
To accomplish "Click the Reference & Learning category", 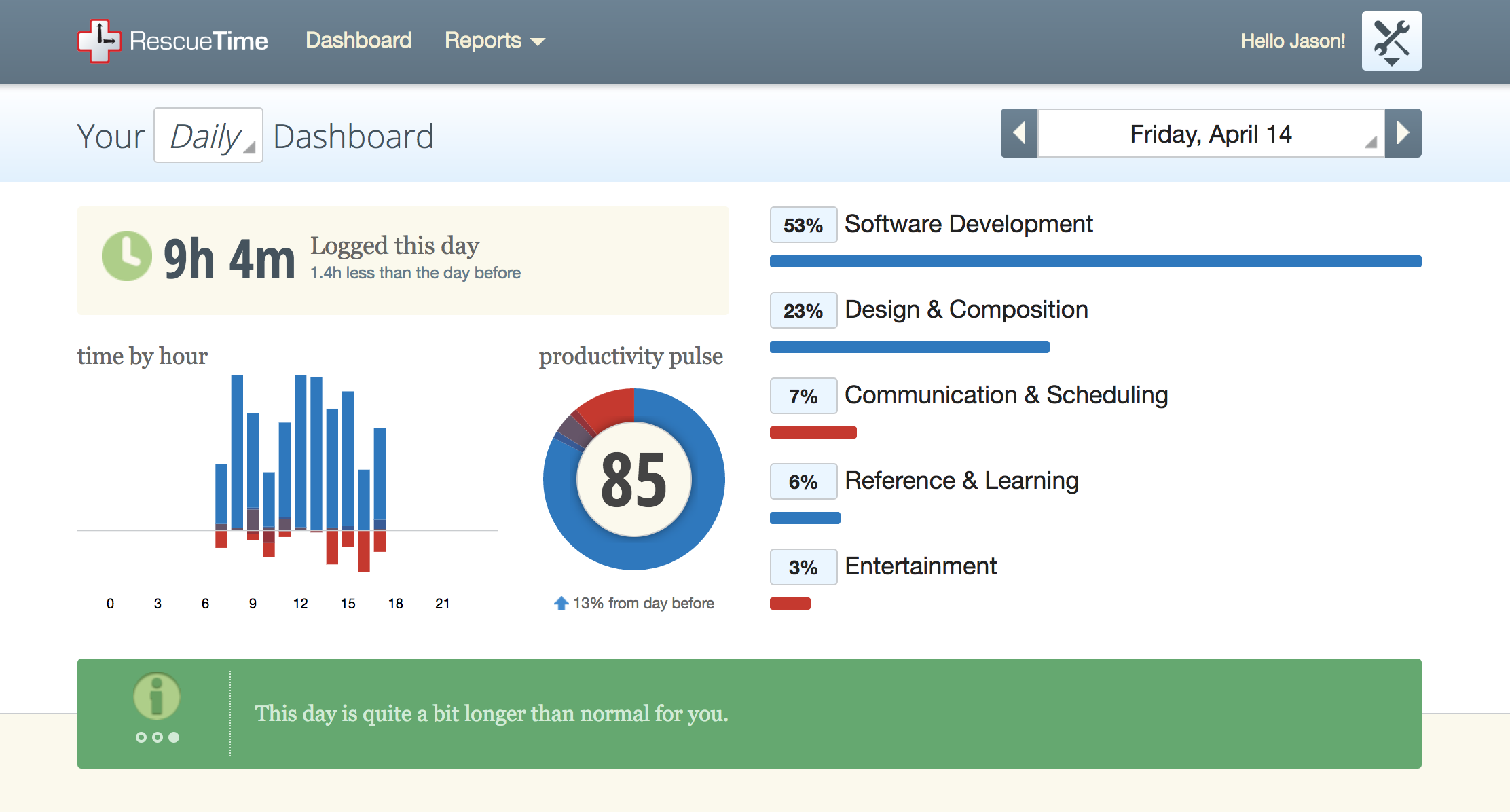I will click(x=961, y=481).
